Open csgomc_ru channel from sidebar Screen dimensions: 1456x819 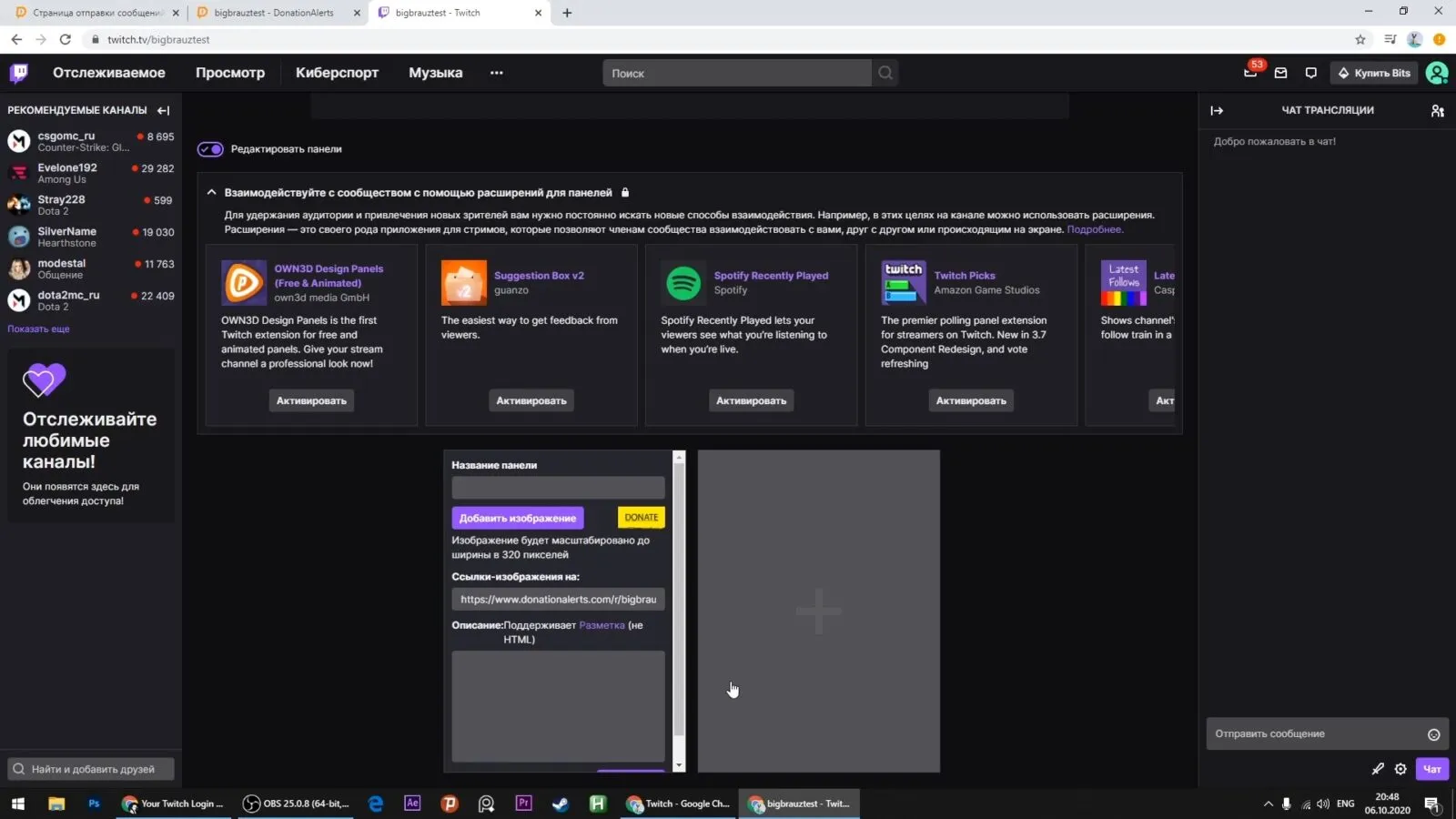tap(91, 141)
